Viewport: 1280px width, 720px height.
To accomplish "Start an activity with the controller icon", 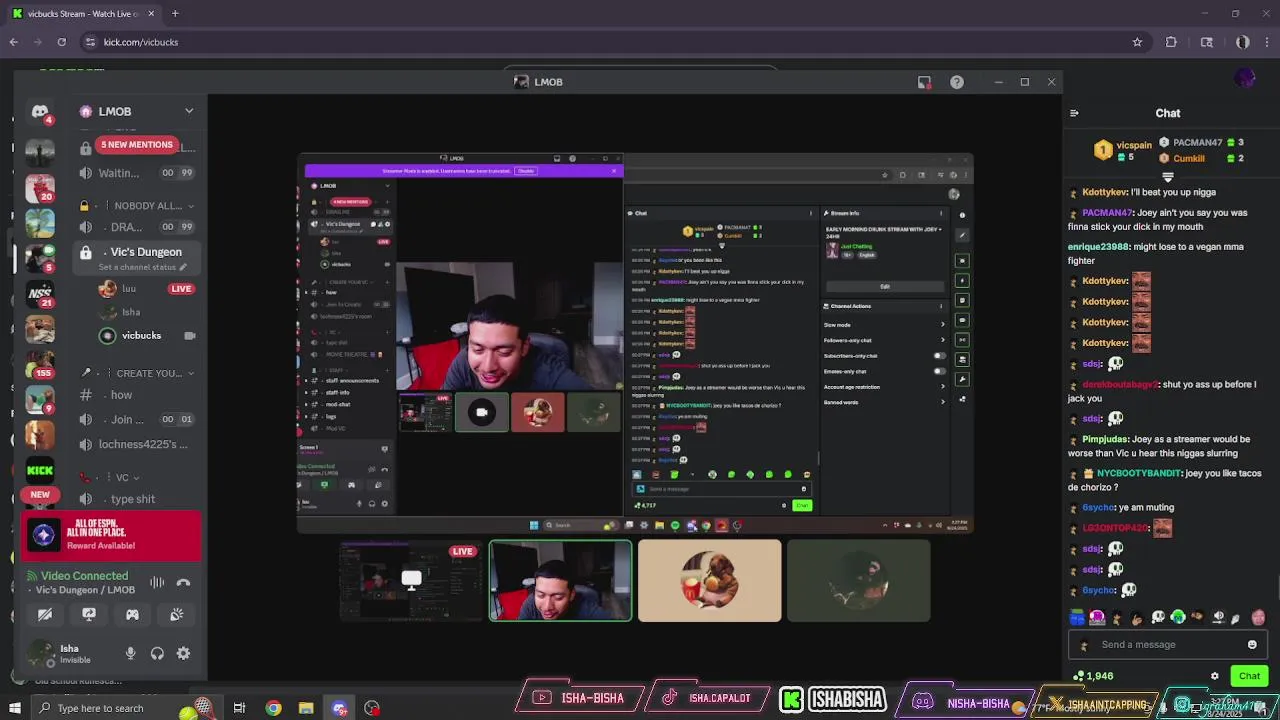I will [132, 615].
